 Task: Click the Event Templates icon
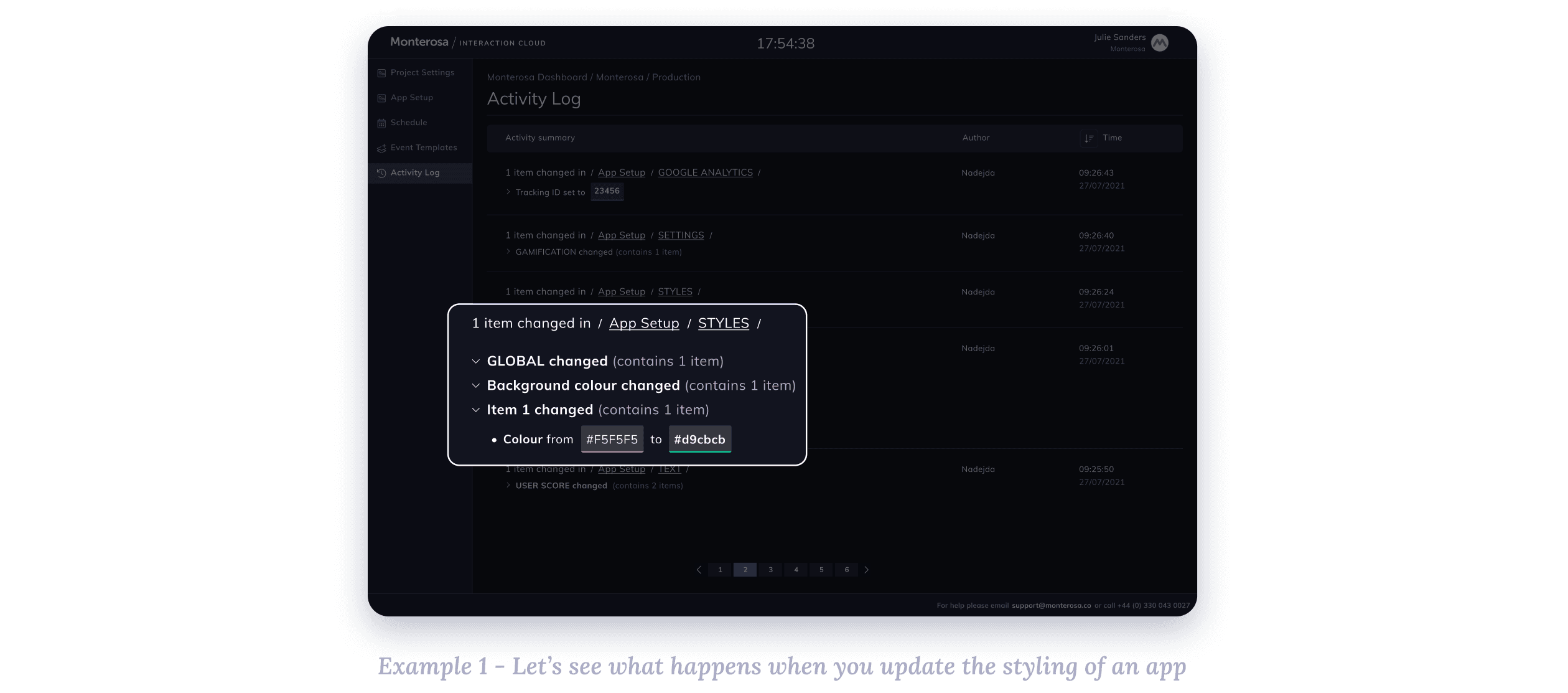pos(381,148)
